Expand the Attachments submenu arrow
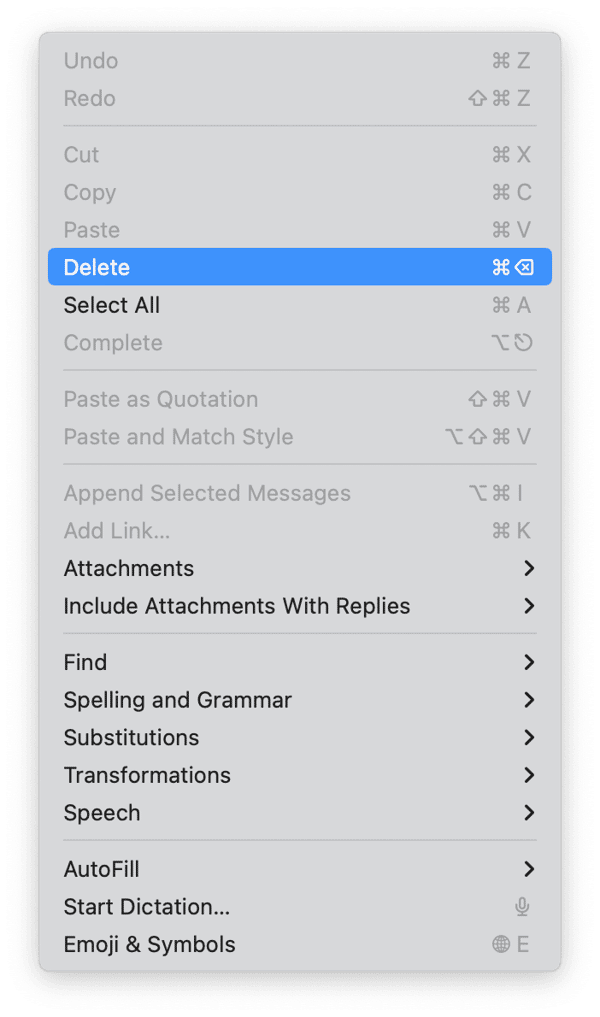Screen dimensions: 600x1017 (529, 568)
